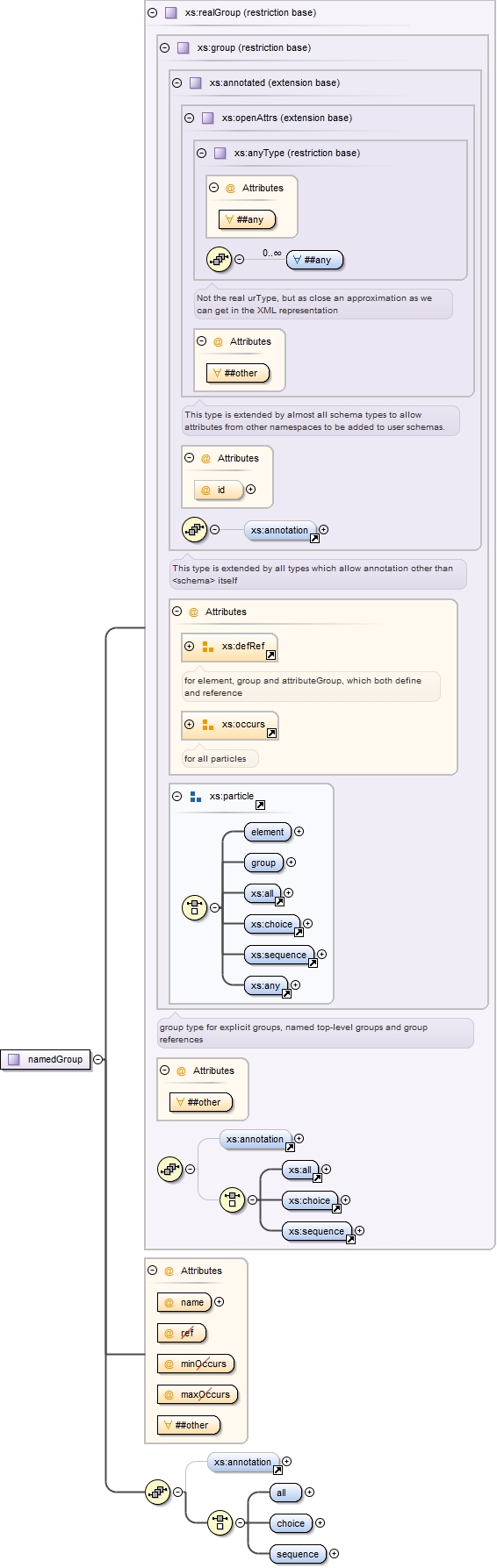Select the maxOccurs attribute
Viewport: 497px width, 1568px height.
(x=198, y=1395)
